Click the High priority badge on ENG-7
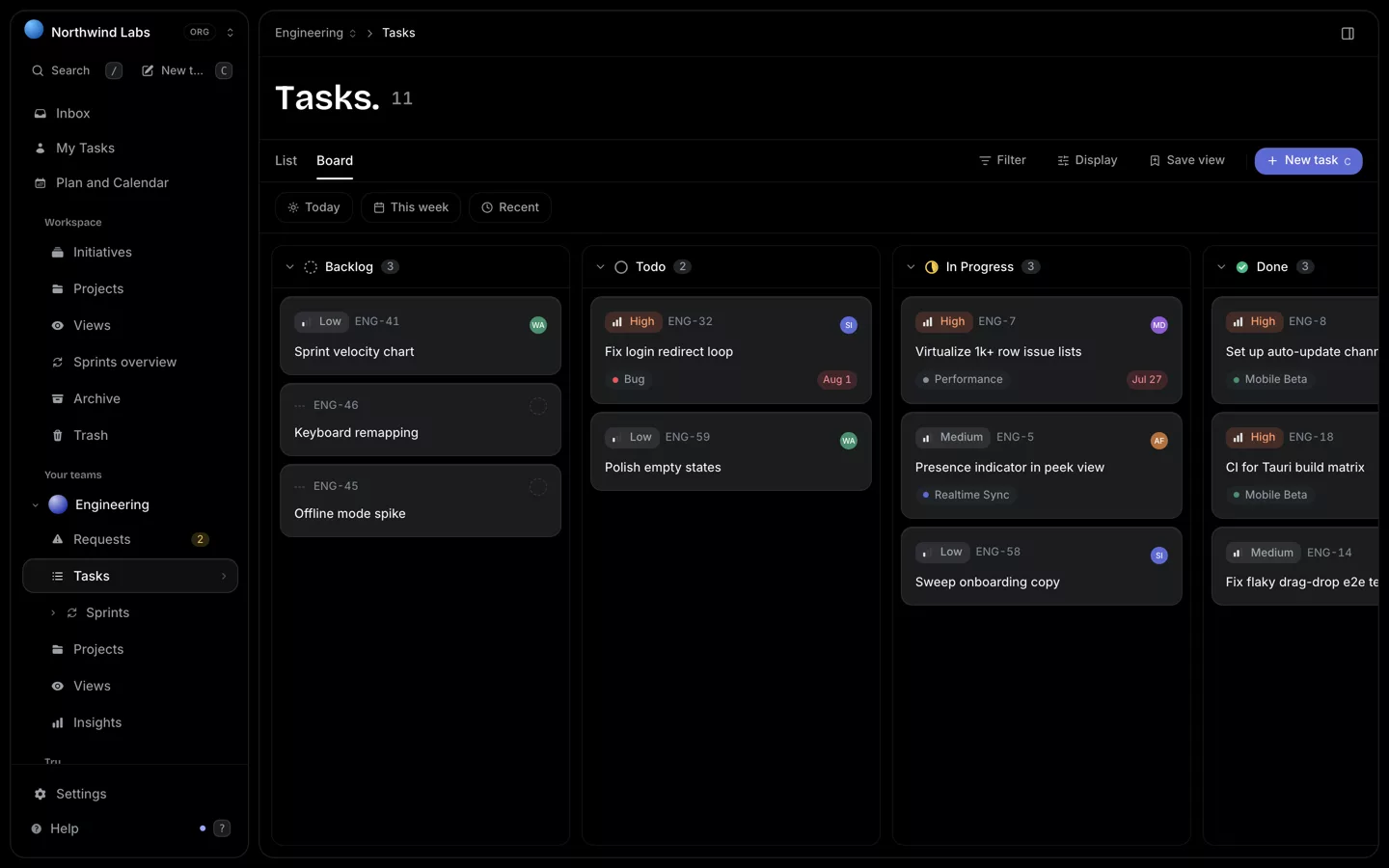Screen dimensions: 1389x868 [x=943, y=321]
